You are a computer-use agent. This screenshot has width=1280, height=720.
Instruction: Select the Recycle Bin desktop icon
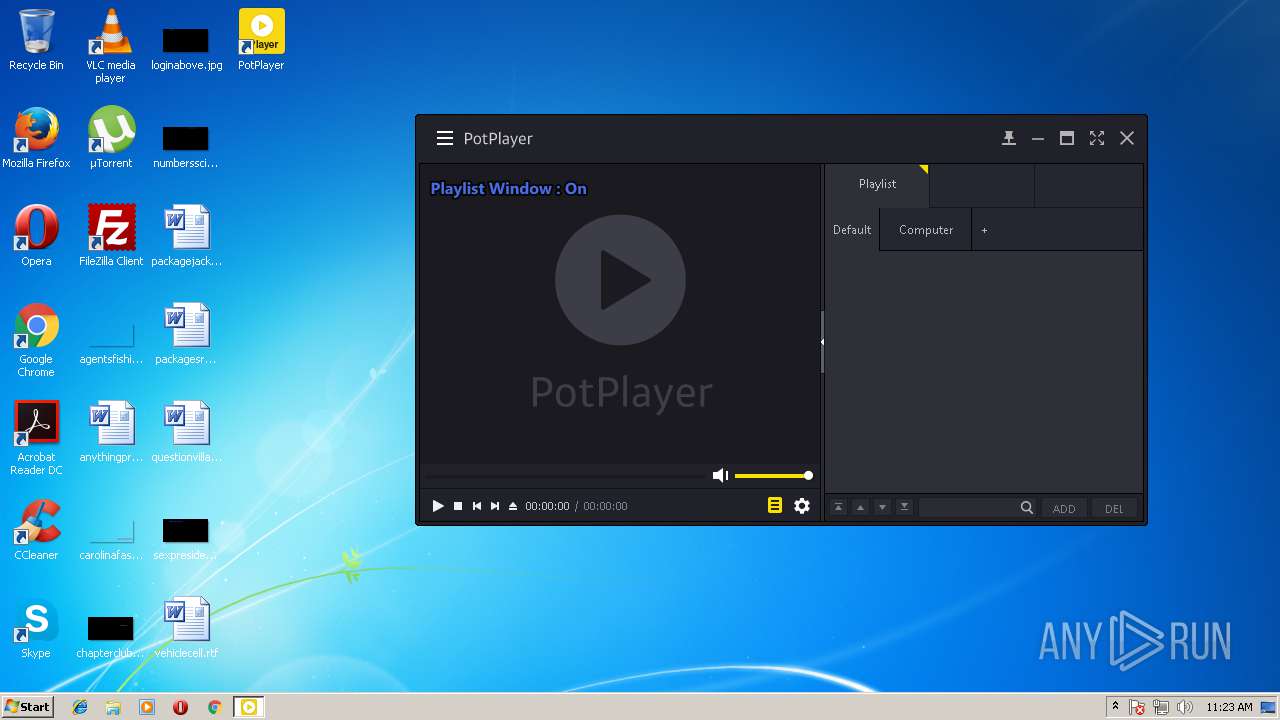(x=36, y=40)
